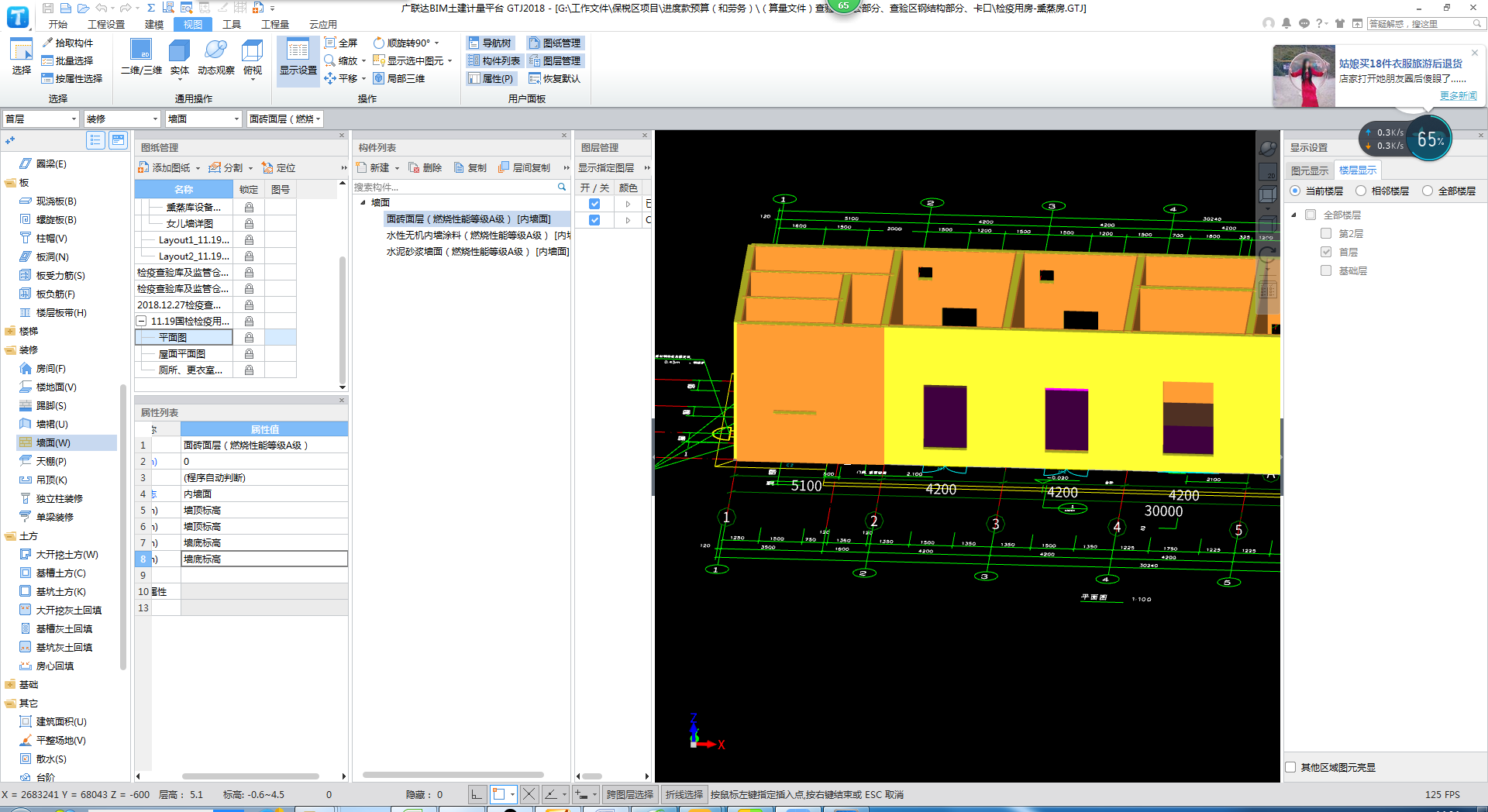Viewport: 1488px width, 812px height.
Task: Click the orthogonal snap icon in status bar
Action: click(x=477, y=794)
